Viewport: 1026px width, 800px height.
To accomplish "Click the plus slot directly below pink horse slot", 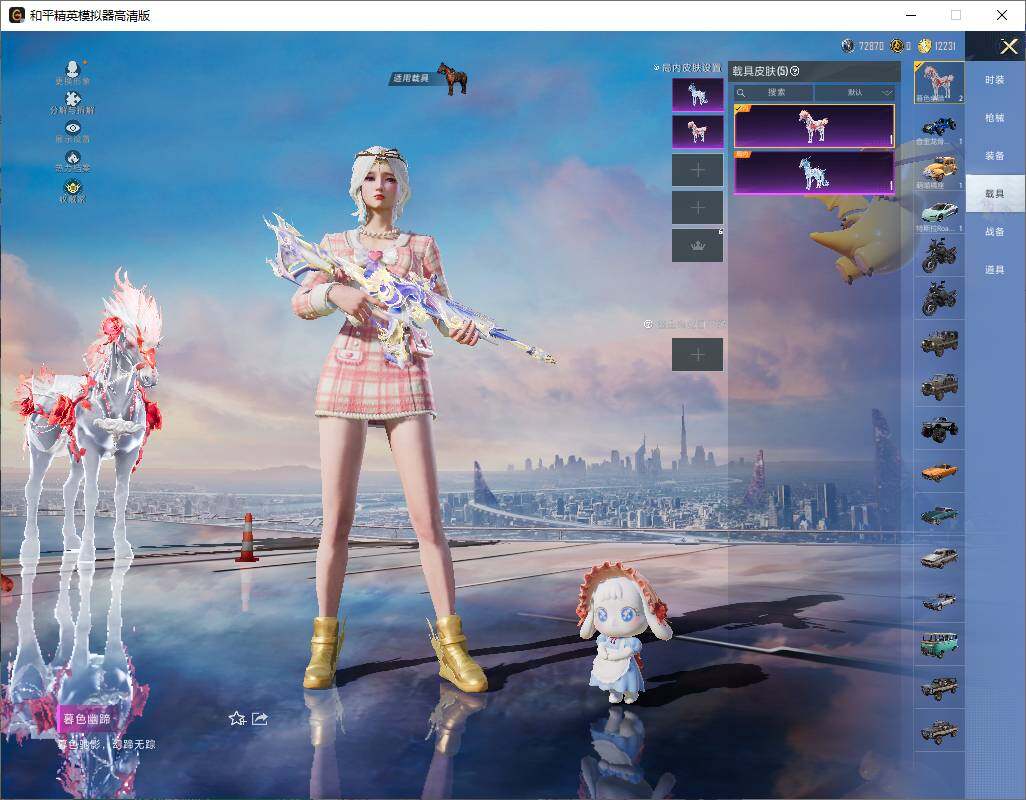I will point(698,170).
